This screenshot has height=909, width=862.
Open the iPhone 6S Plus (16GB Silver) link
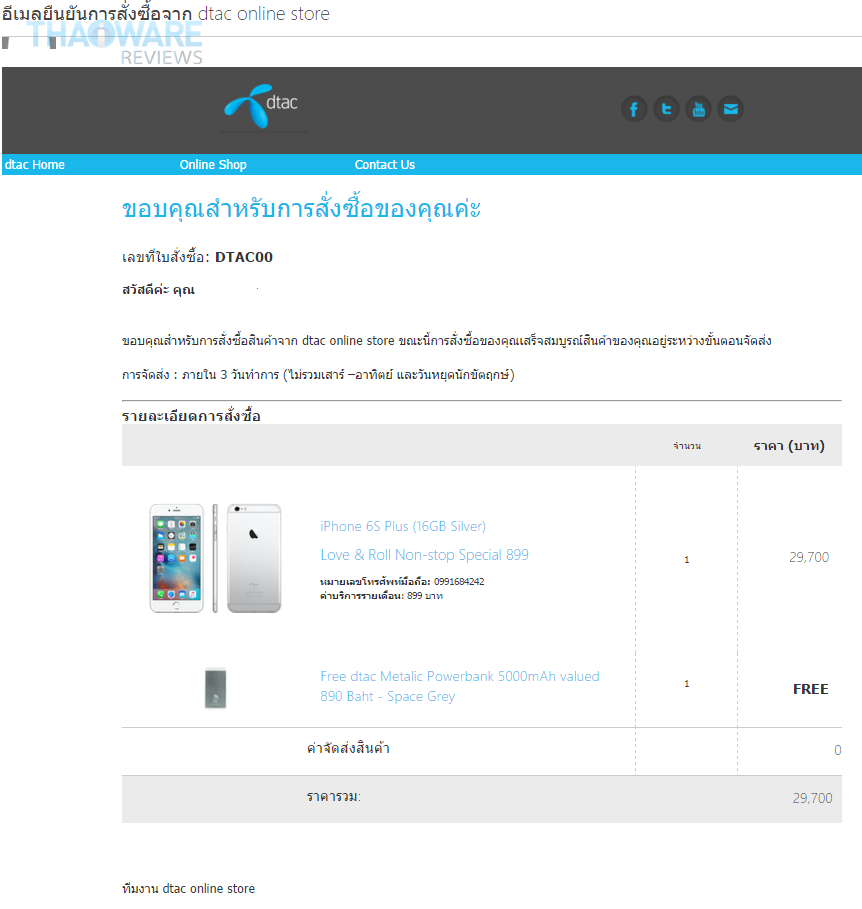coord(403,526)
